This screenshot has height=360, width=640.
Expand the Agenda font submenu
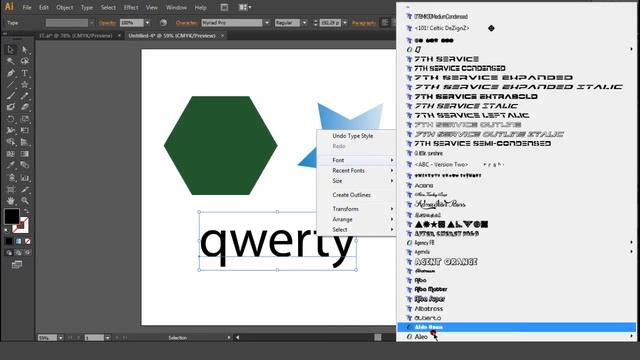(631, 252)
